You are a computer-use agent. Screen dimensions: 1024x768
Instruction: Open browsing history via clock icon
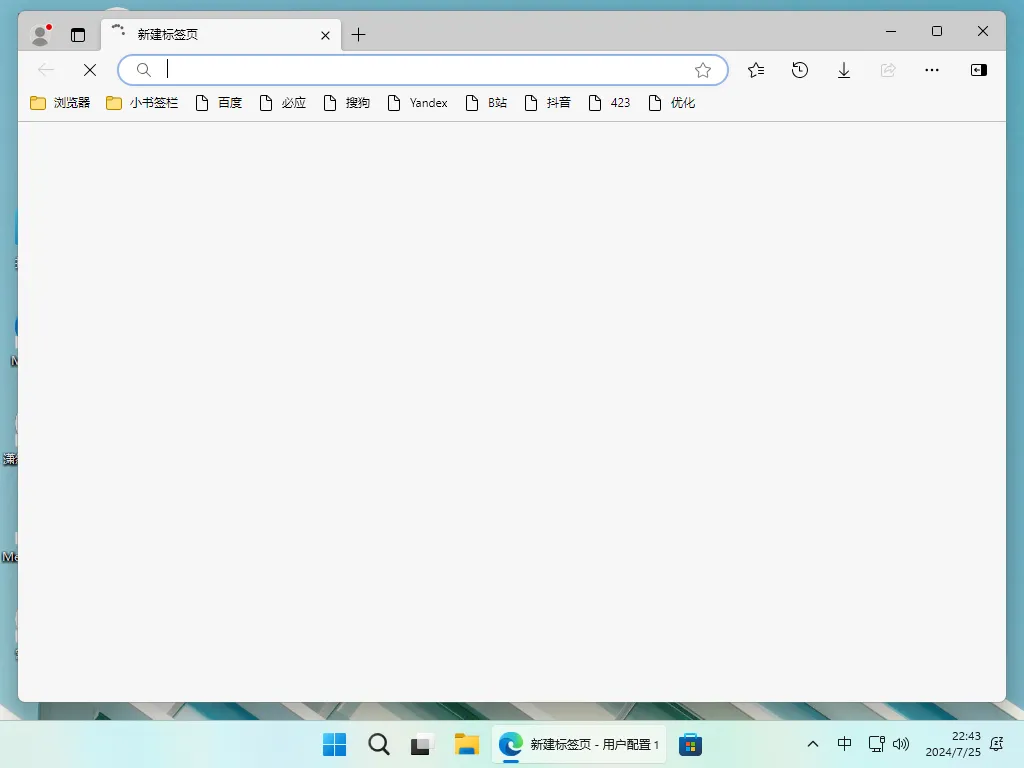[799, 70]
